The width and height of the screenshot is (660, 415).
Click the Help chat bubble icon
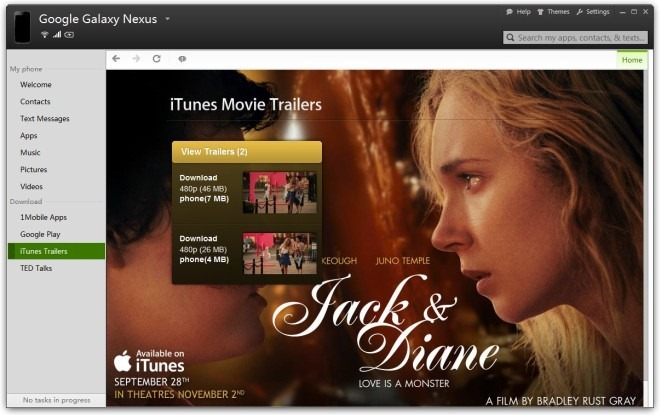pyautogui.click(x=509, y=12)
